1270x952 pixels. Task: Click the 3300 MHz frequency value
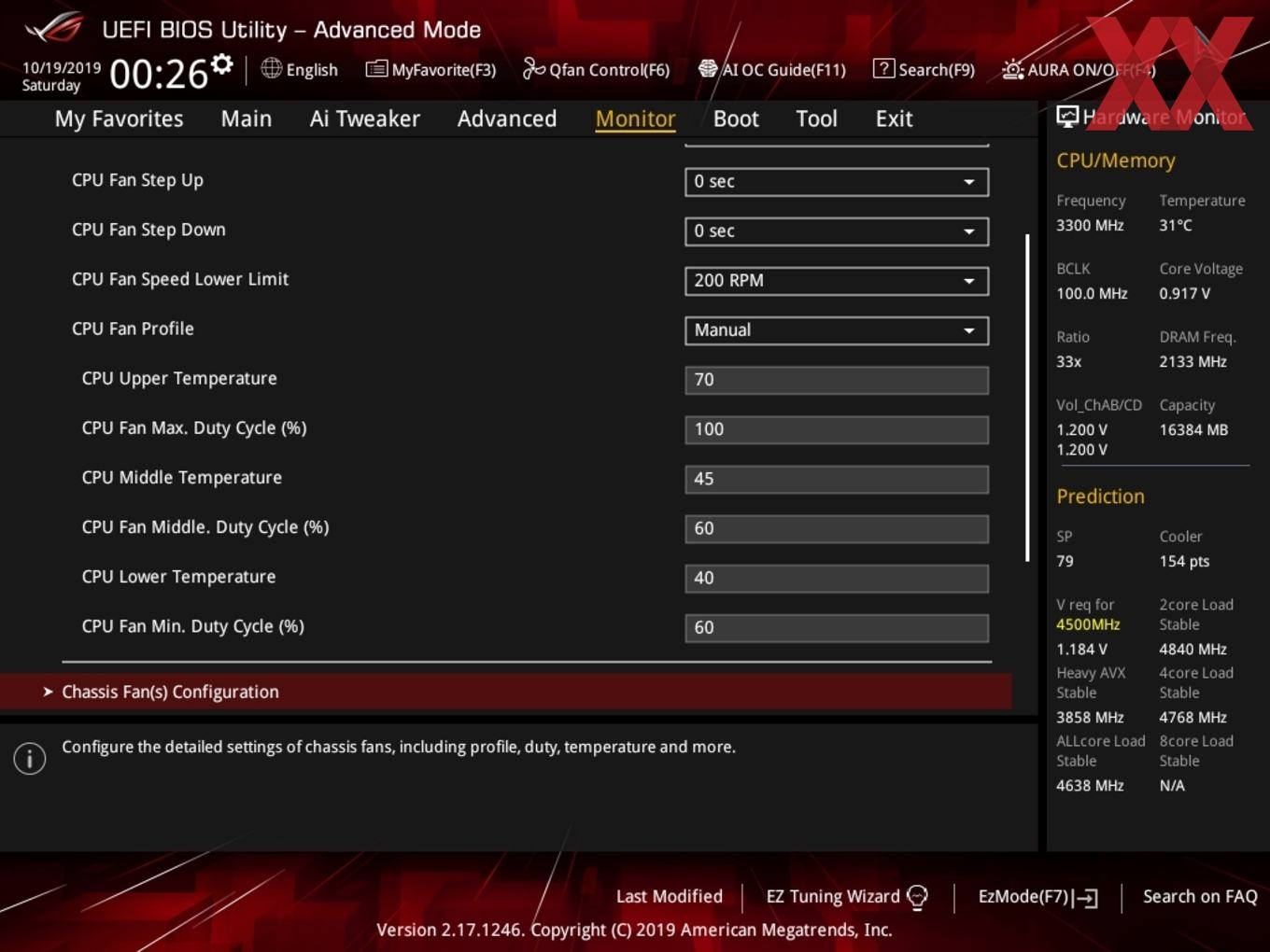[x=1090, y=225]
